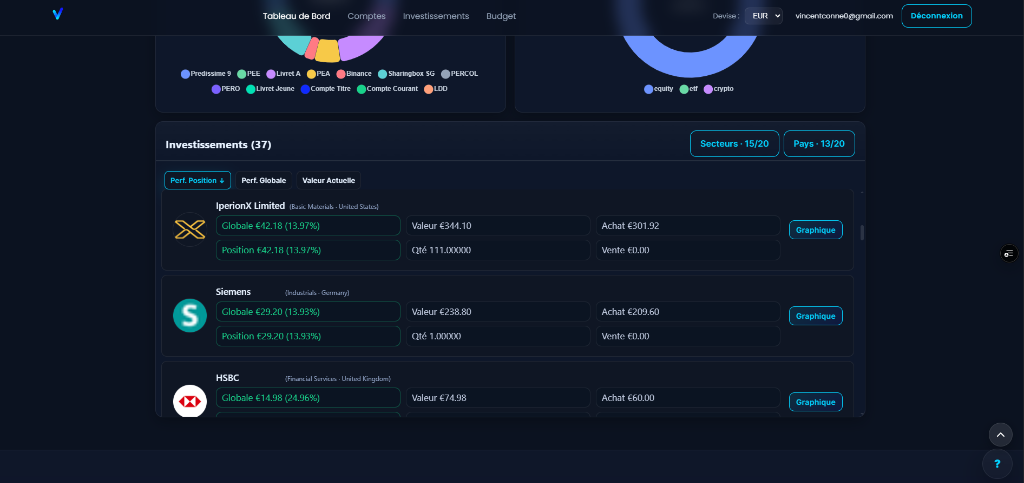
Task: Click the Déconnexion button
Action: pos(936,16)
